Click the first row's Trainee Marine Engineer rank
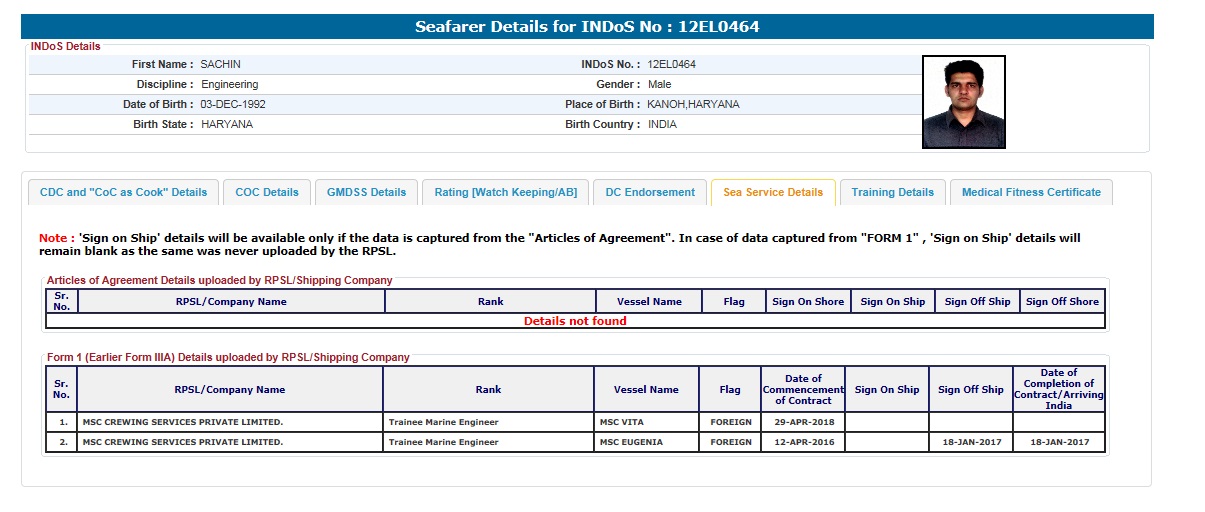 [443, 422]
